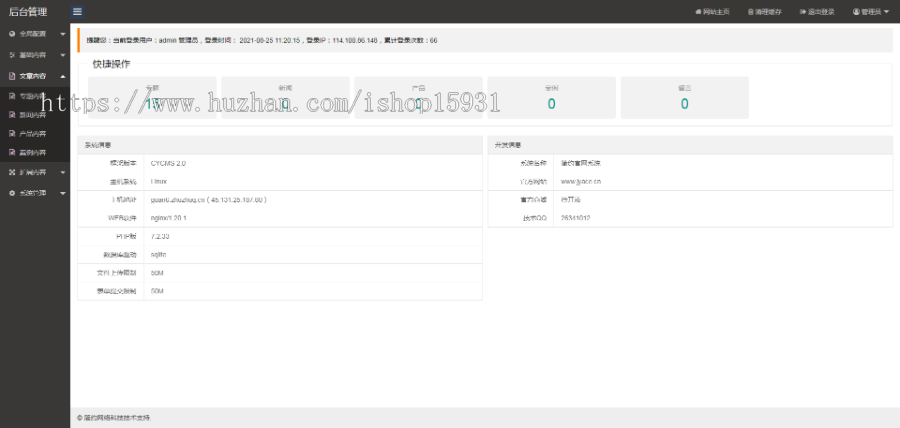Toggle the sidebar with the hamburger icon
This screenshot has height=428, width=900.
coord(77,11)
